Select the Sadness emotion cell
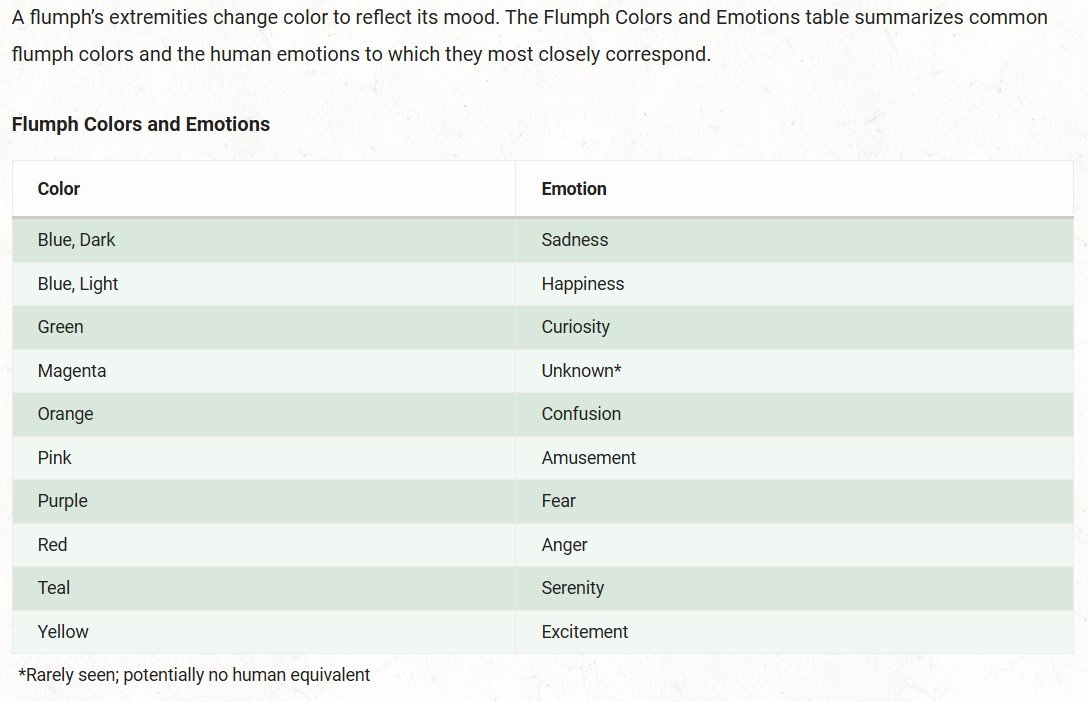This screenshot has width=1088, height=702. tap(794, 240)
